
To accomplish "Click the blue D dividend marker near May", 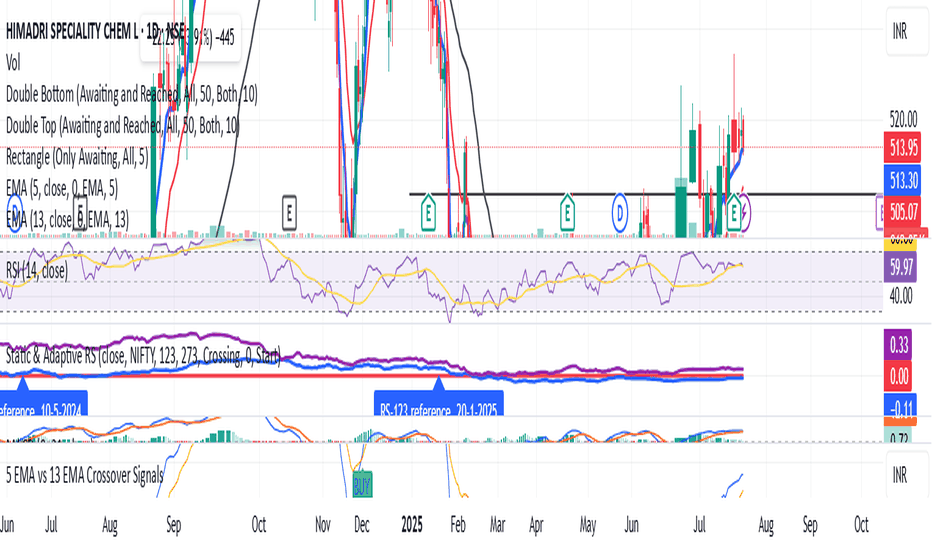I will tap(620, 212).
